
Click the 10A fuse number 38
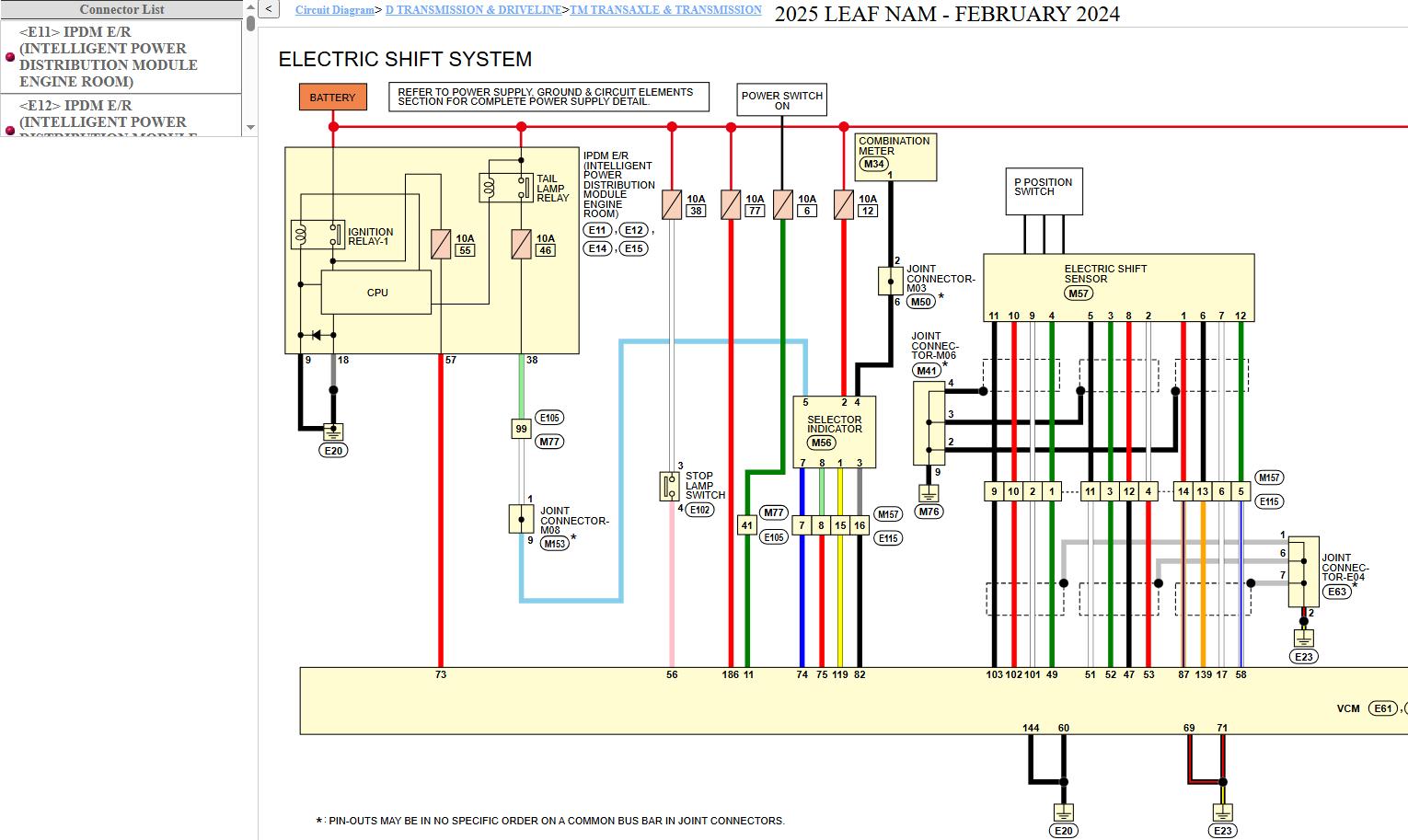[x=672, y=204]
